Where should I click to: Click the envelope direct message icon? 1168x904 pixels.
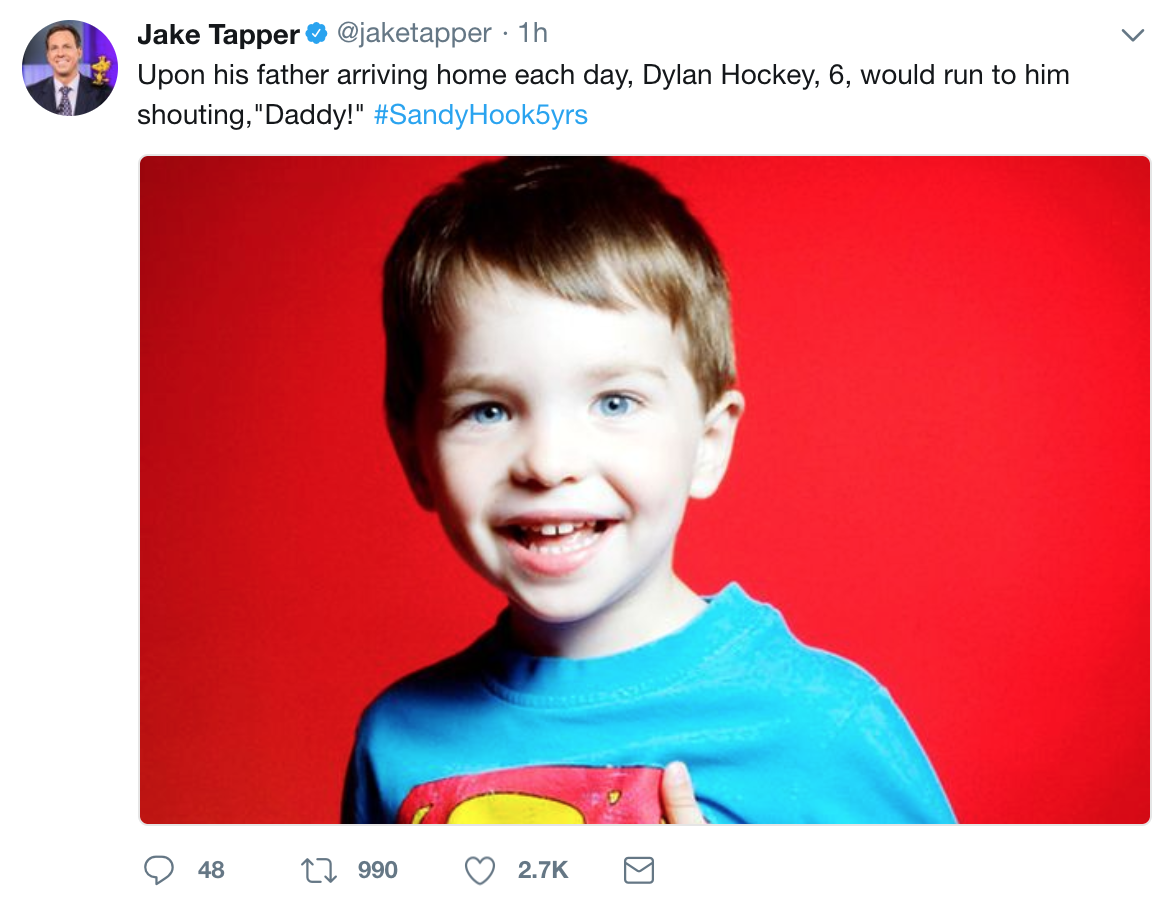click(639, 870)
